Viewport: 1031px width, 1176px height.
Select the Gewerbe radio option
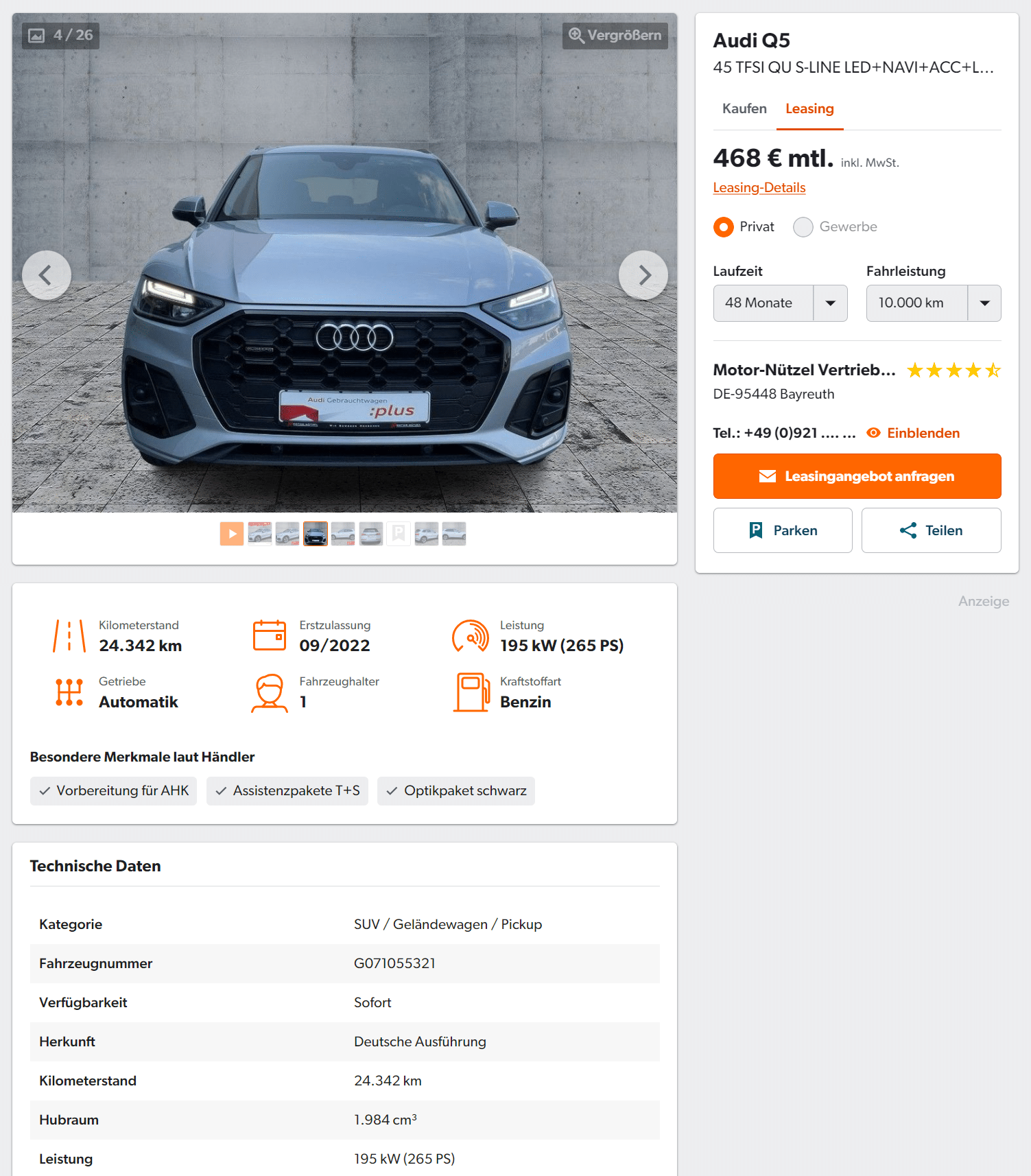coord(803,227)
